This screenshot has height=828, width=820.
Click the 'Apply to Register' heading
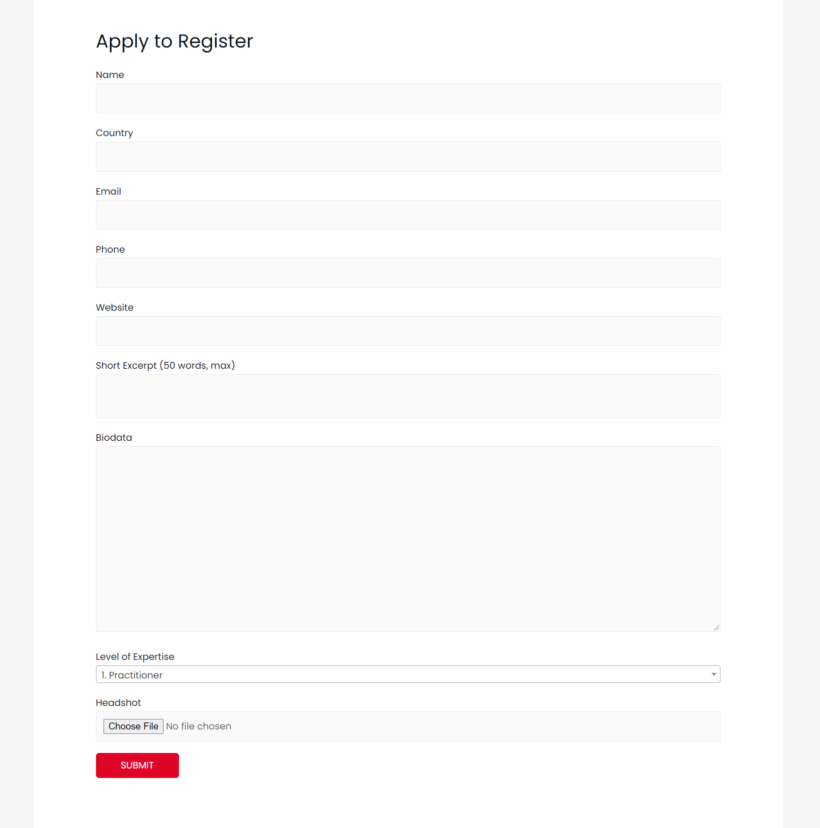coord(174,42)
